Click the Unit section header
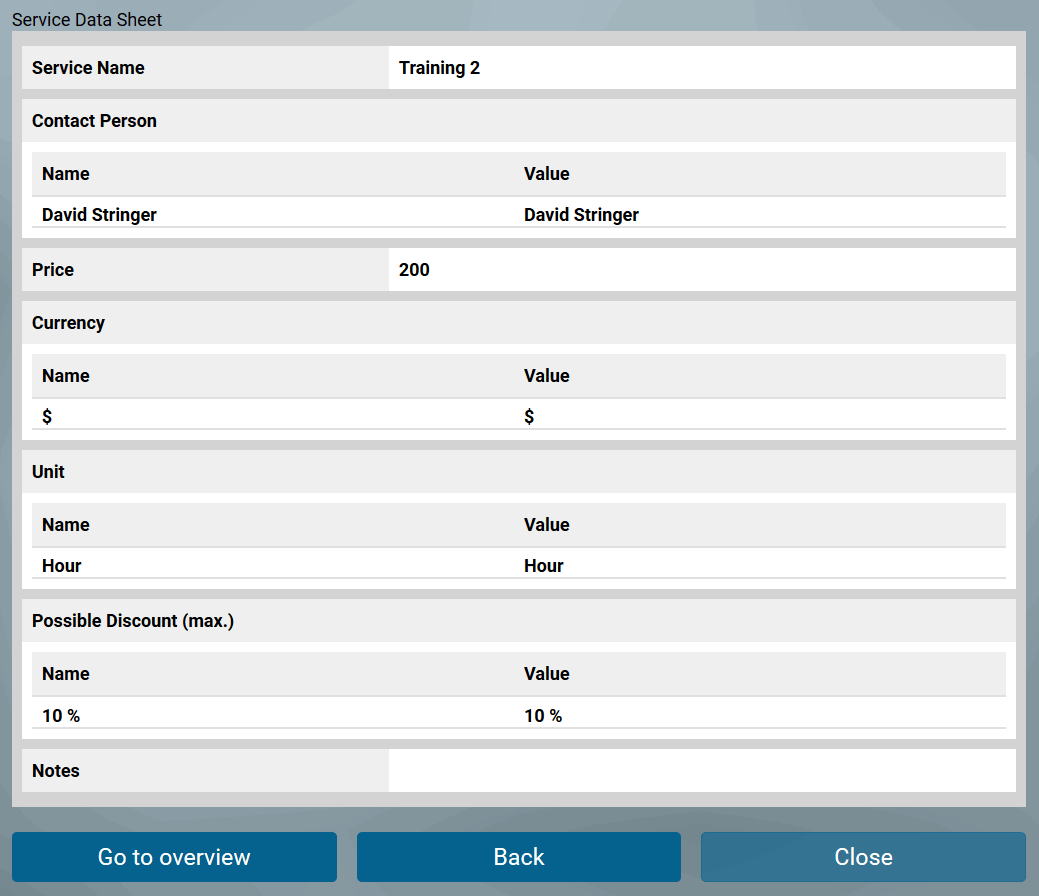The width and height of the screenshot is (1039, 896). 50,471
